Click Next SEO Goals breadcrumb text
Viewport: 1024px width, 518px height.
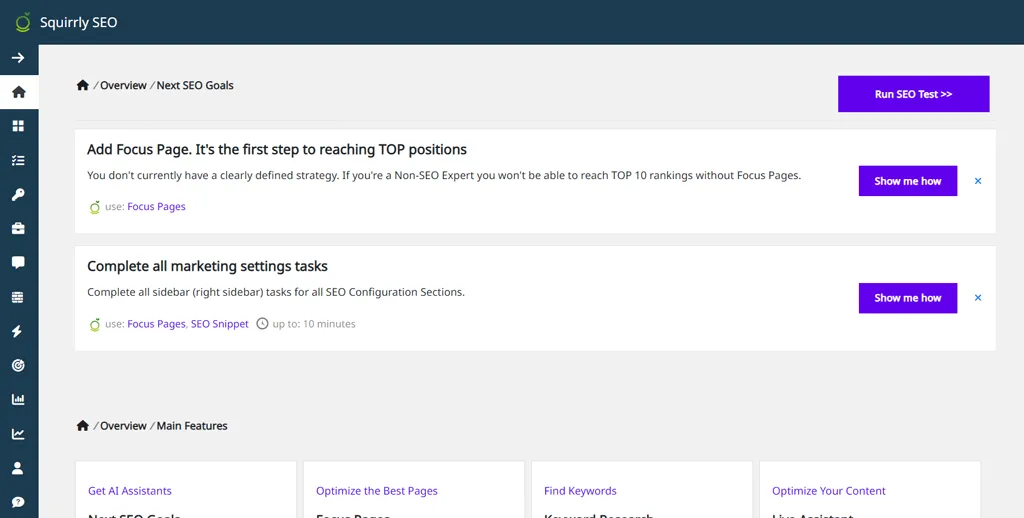click(x=195, y=85)
